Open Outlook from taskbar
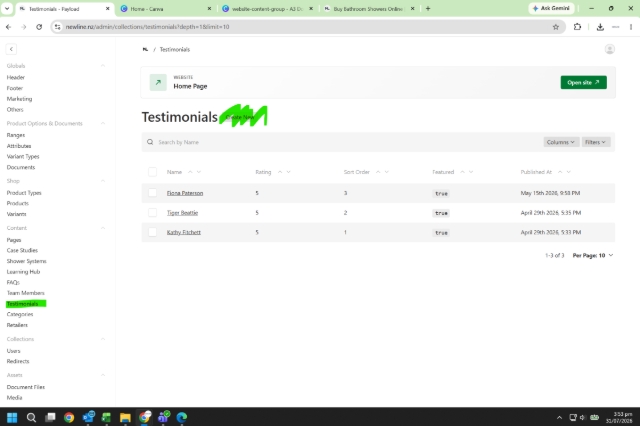The image size is (640, 426). point(88,417)
